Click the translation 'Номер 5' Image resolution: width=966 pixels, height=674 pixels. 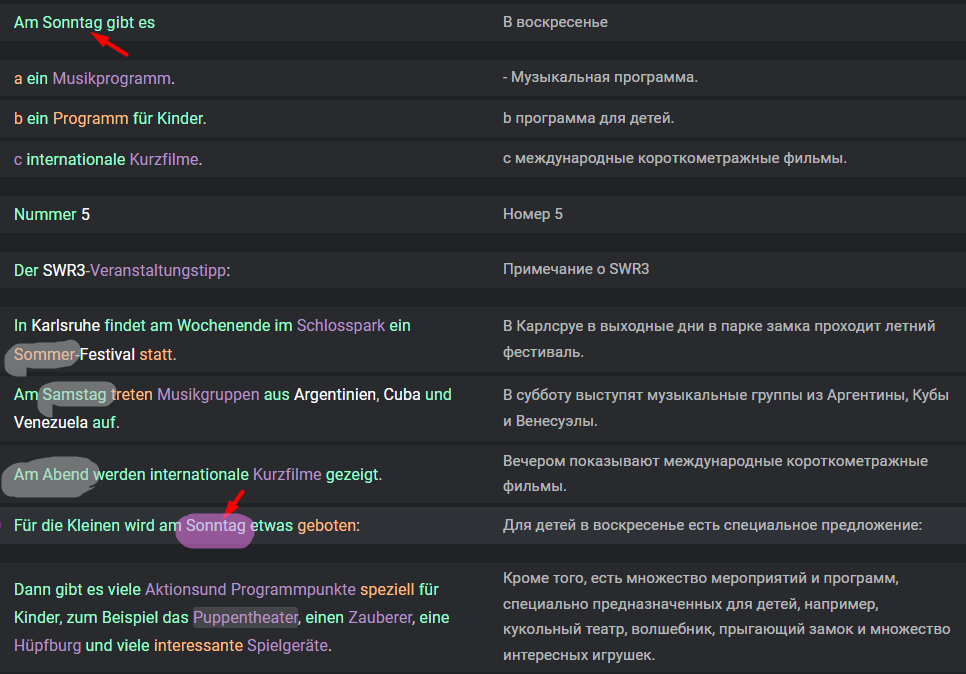533,214
